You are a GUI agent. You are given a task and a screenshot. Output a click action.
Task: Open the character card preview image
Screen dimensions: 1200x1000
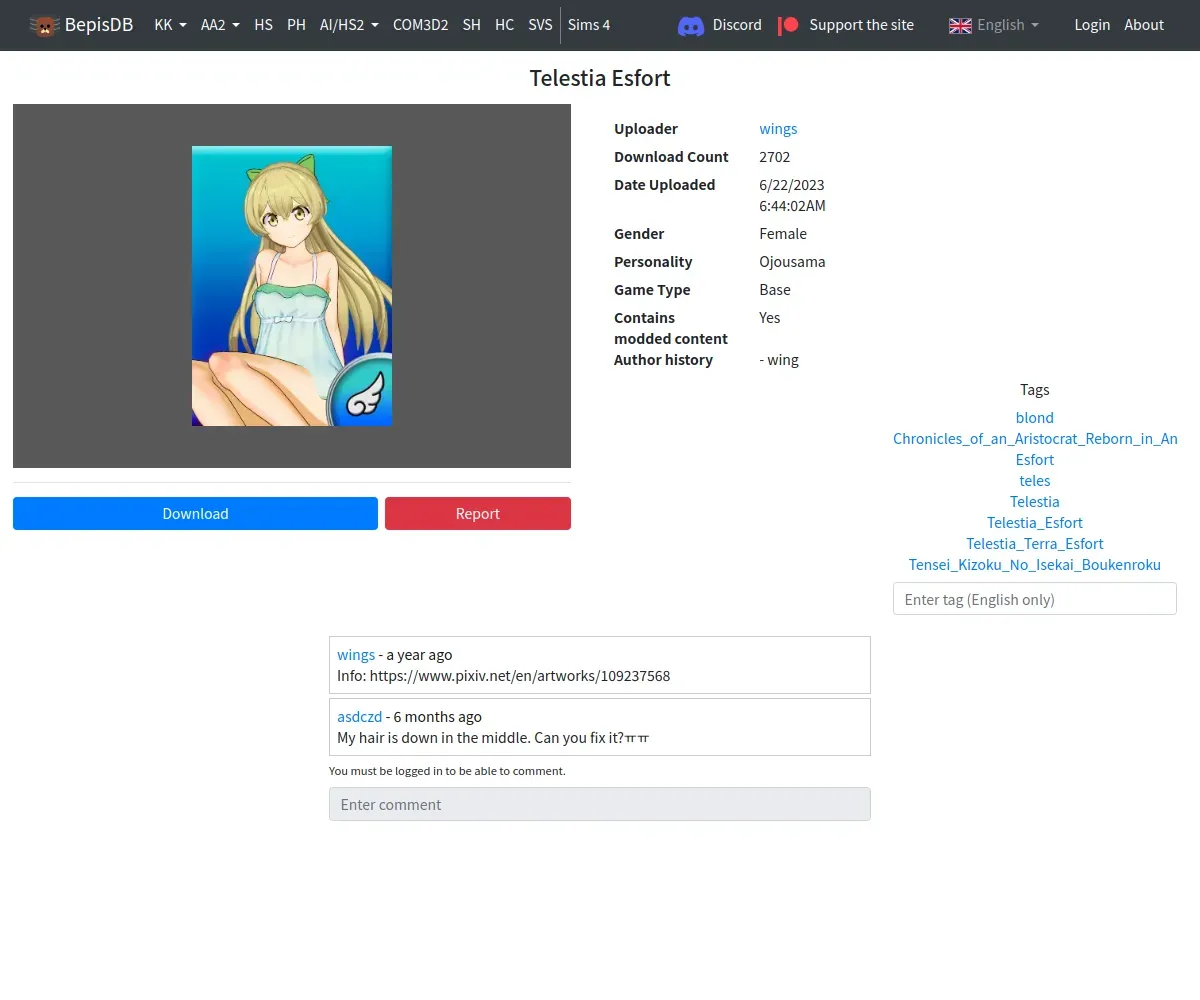pos(292,286)
